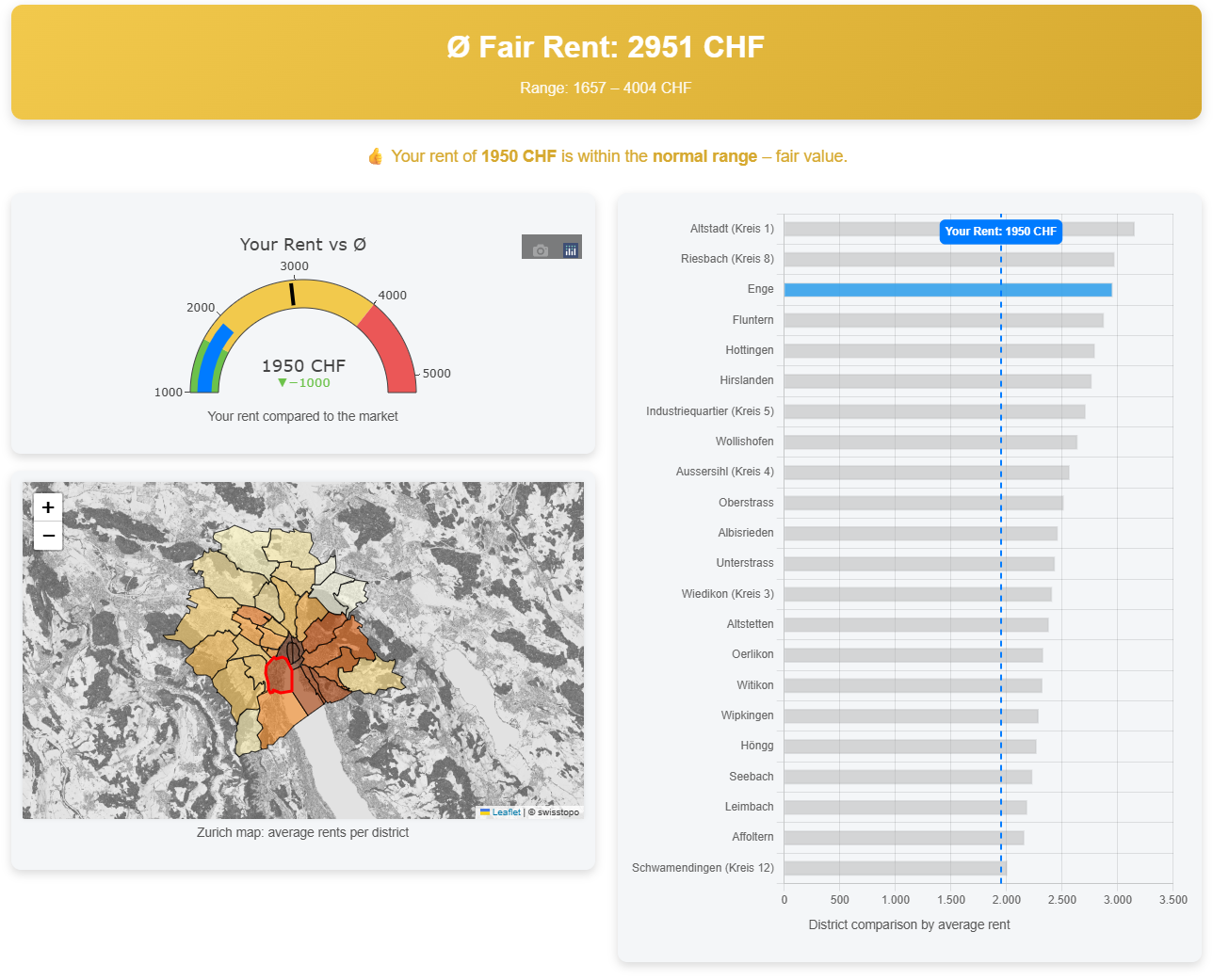Click the 'Riesbach (Kreis 8)' label
1213x980 pixels.
(727, 259)
